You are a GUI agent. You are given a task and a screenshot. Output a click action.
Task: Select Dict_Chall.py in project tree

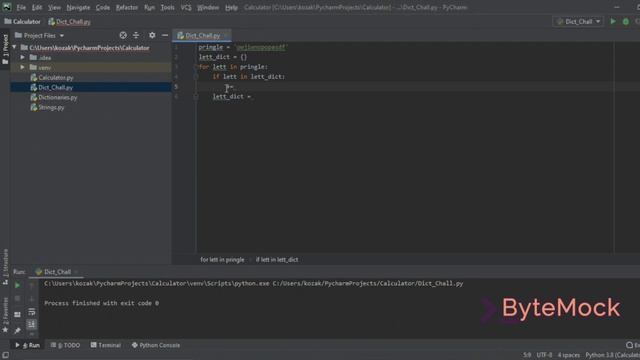pos(56,87)
